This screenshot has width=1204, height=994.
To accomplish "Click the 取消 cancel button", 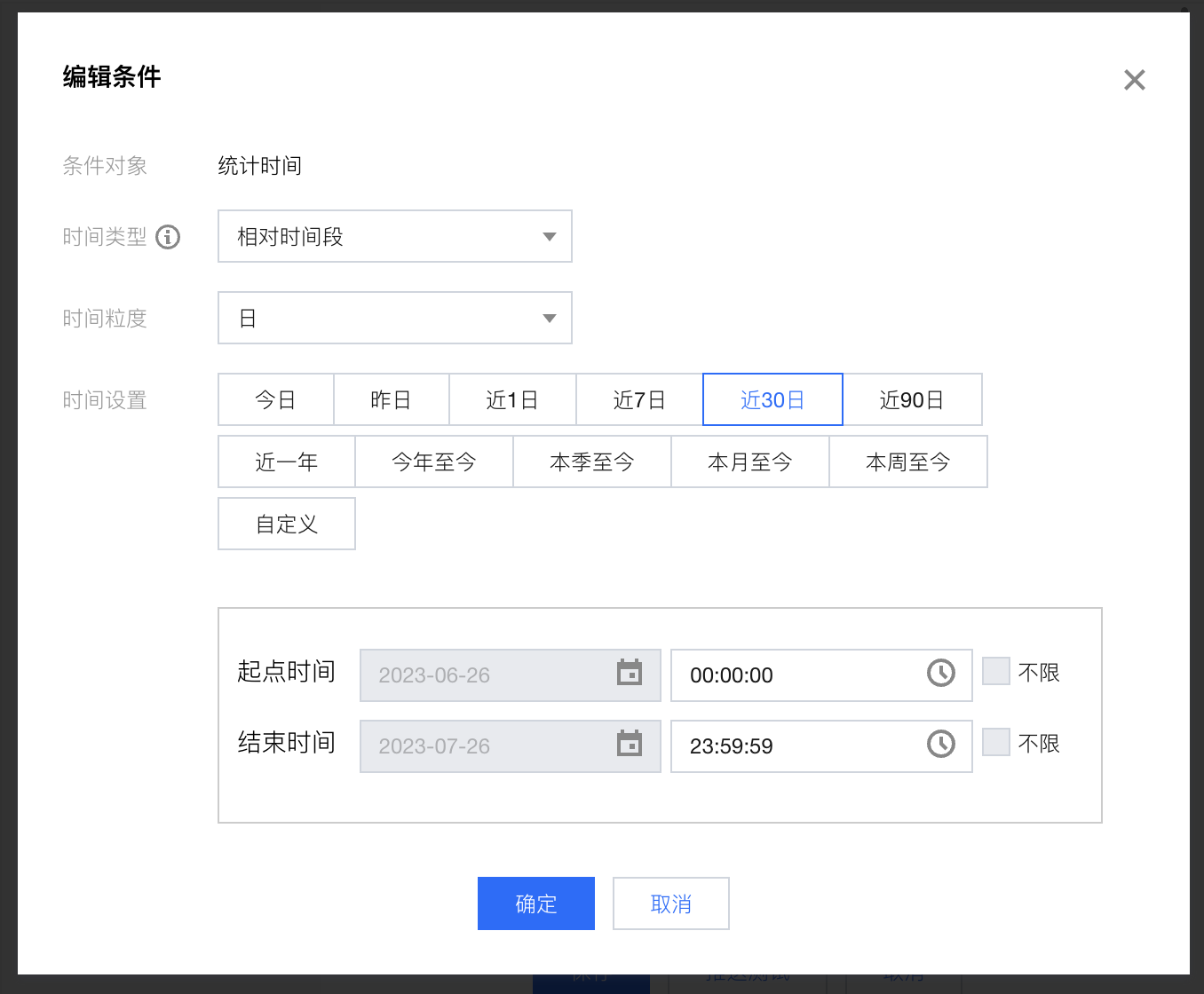I will (671, 904).
